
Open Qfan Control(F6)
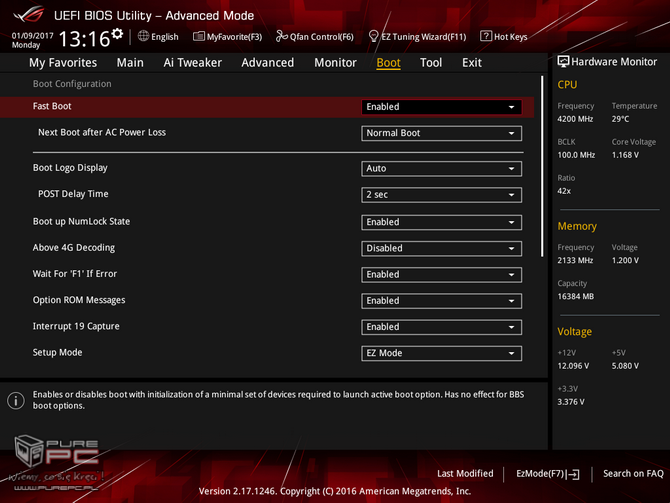322,37
